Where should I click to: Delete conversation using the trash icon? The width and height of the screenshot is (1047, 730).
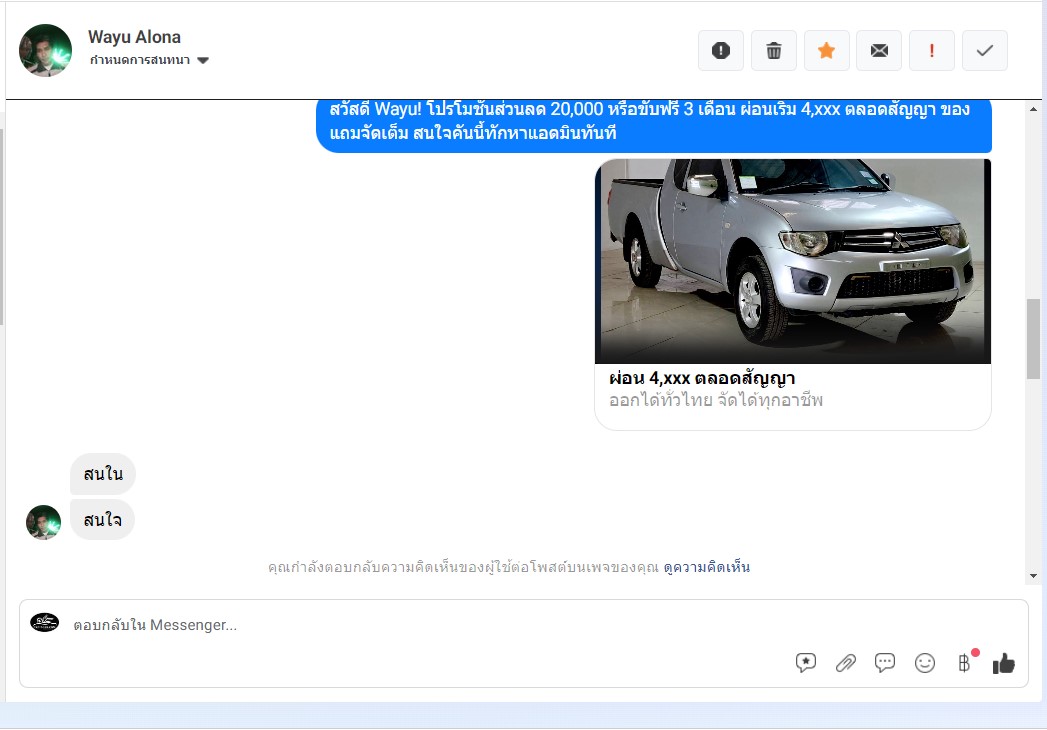(x=773, y=51)
